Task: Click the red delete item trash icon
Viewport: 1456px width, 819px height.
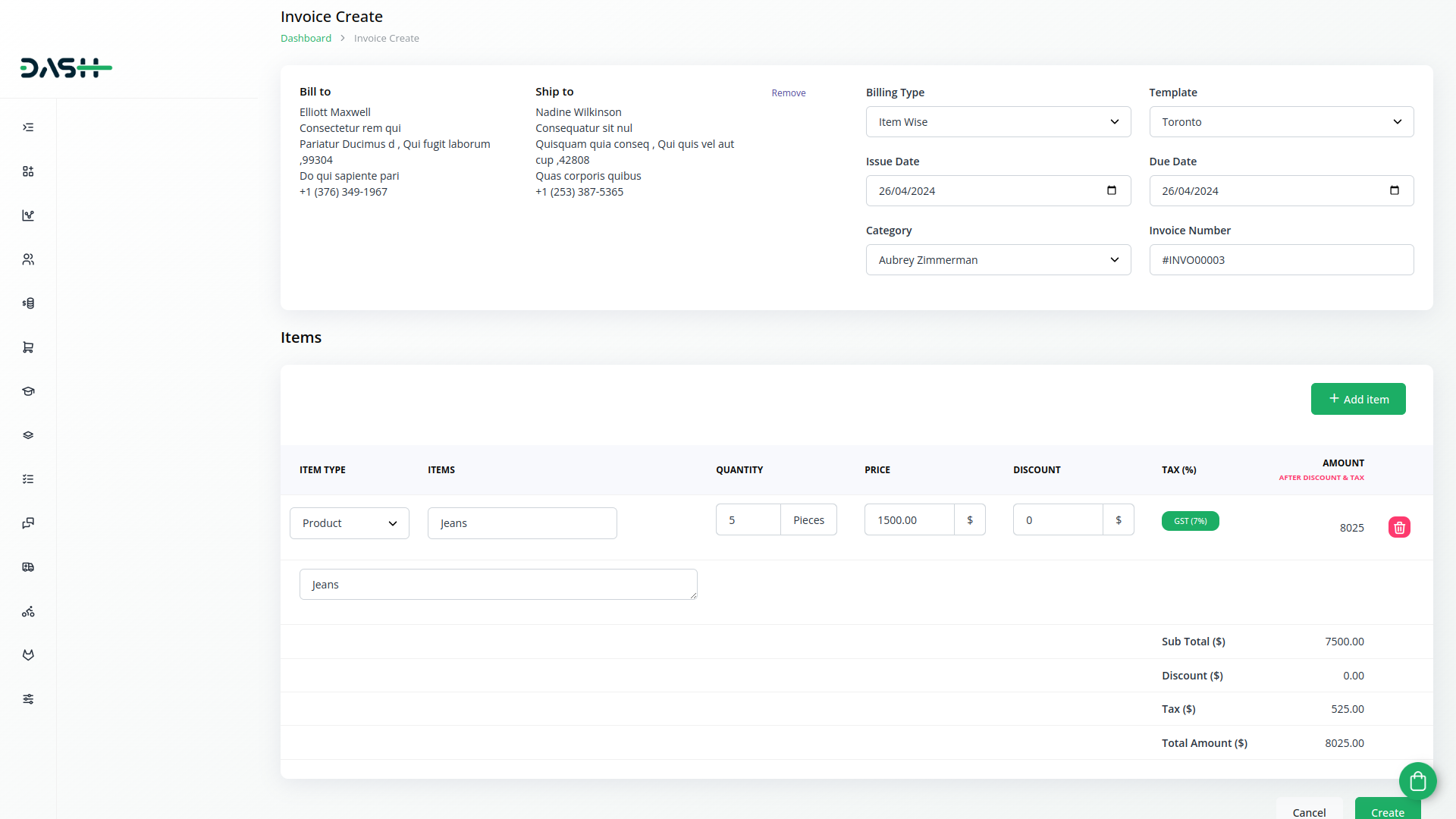Action: click(x=1399, y=527)
